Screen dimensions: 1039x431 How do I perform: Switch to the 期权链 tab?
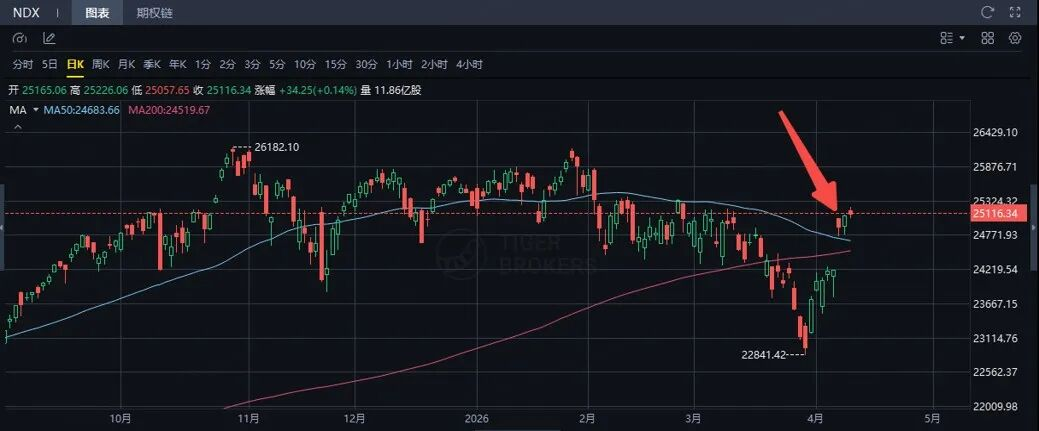tap(154, 13)
